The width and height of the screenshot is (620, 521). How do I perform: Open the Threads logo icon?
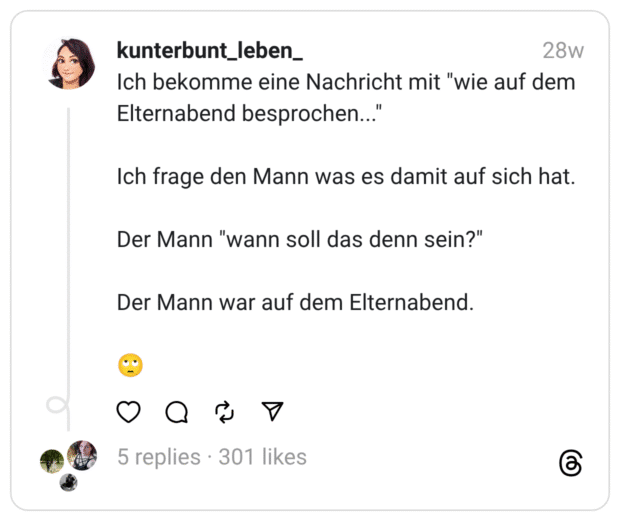point(570,463)
